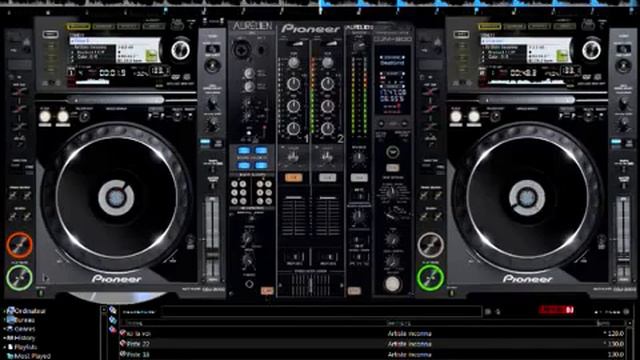The height and width of the screenshot is (360, 640).
Task: Toggle bottom-right blue Sound Color FX button
Action: [x=261, y=165]
